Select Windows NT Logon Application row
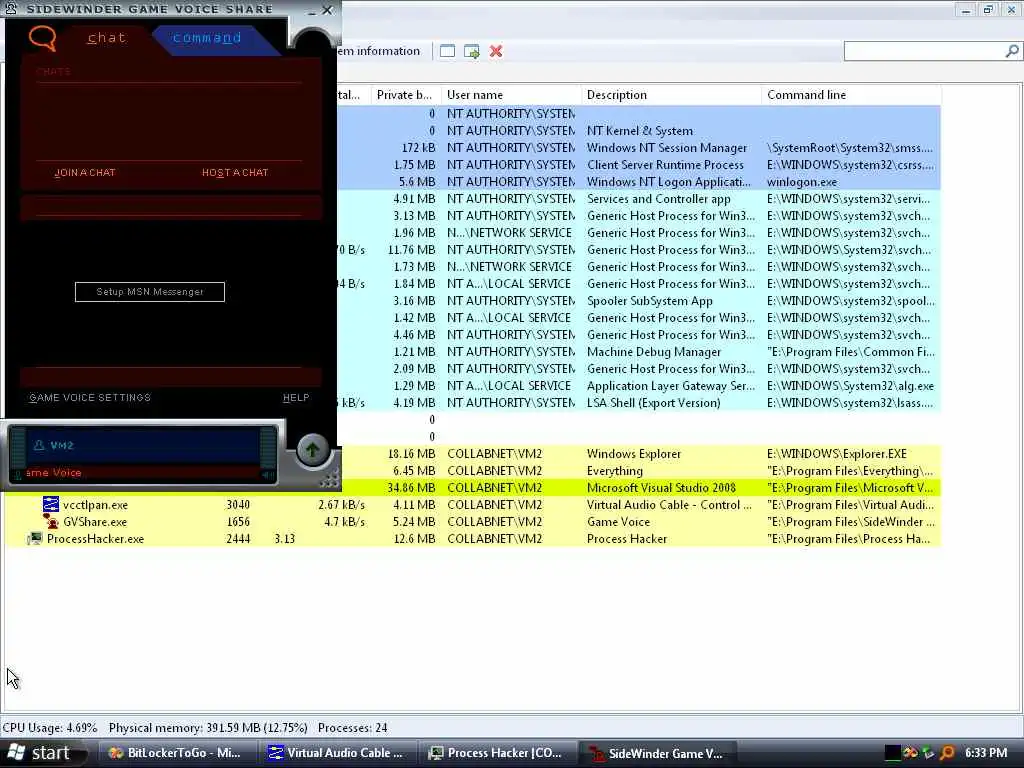Image resolution: width=1024 pixels, height=768 pixels. [639, 182]
